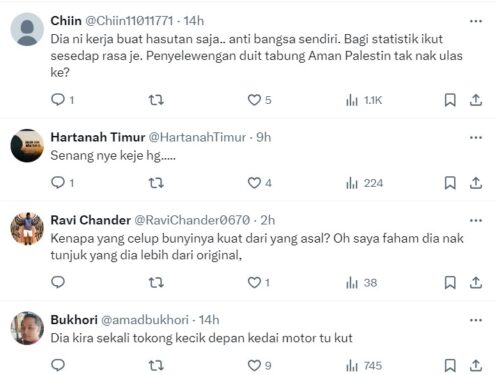The width and height of the screenshot is (496, 375).
Task: Retweet Hartanah Timur's post
Action: (156, 183)
